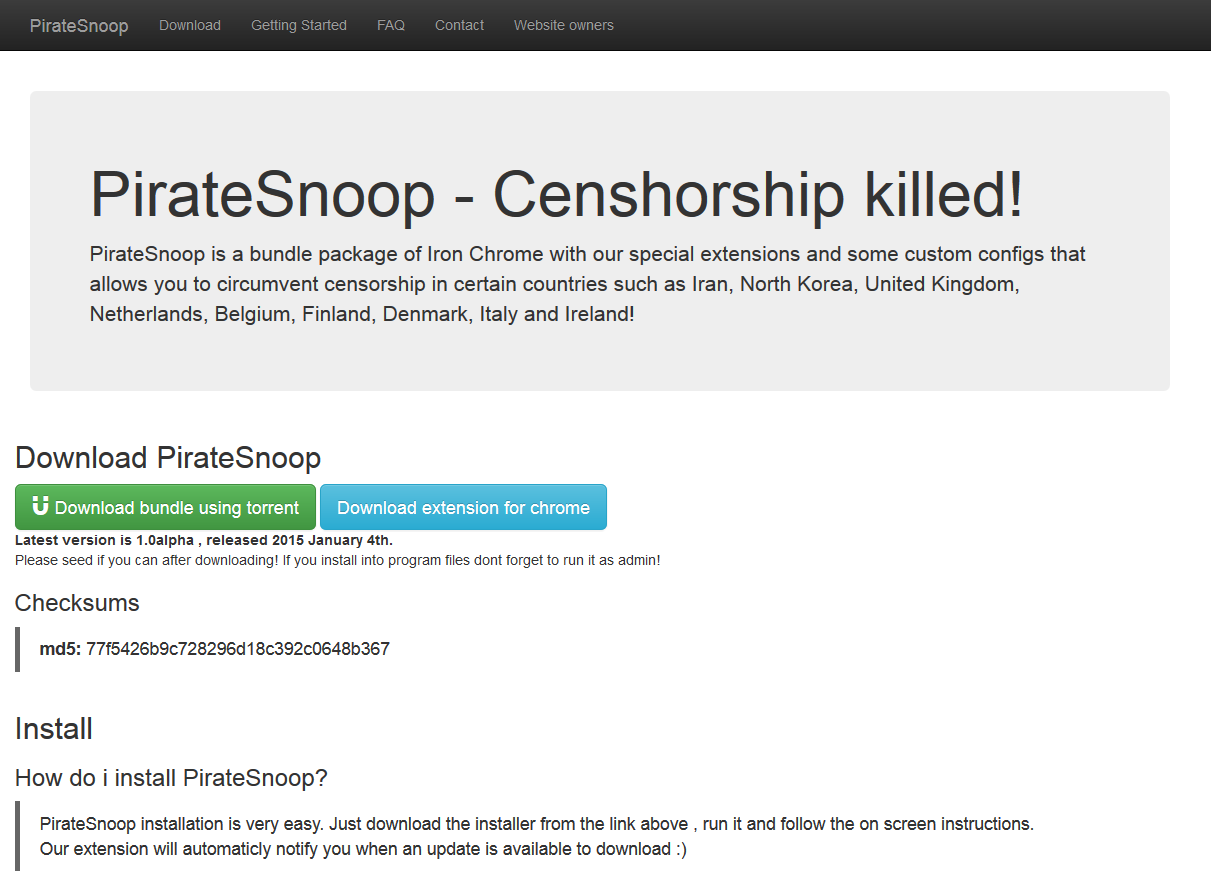
Task: Go to the Getting Started page
Action: pyautogui.click(x=299, y=25)
